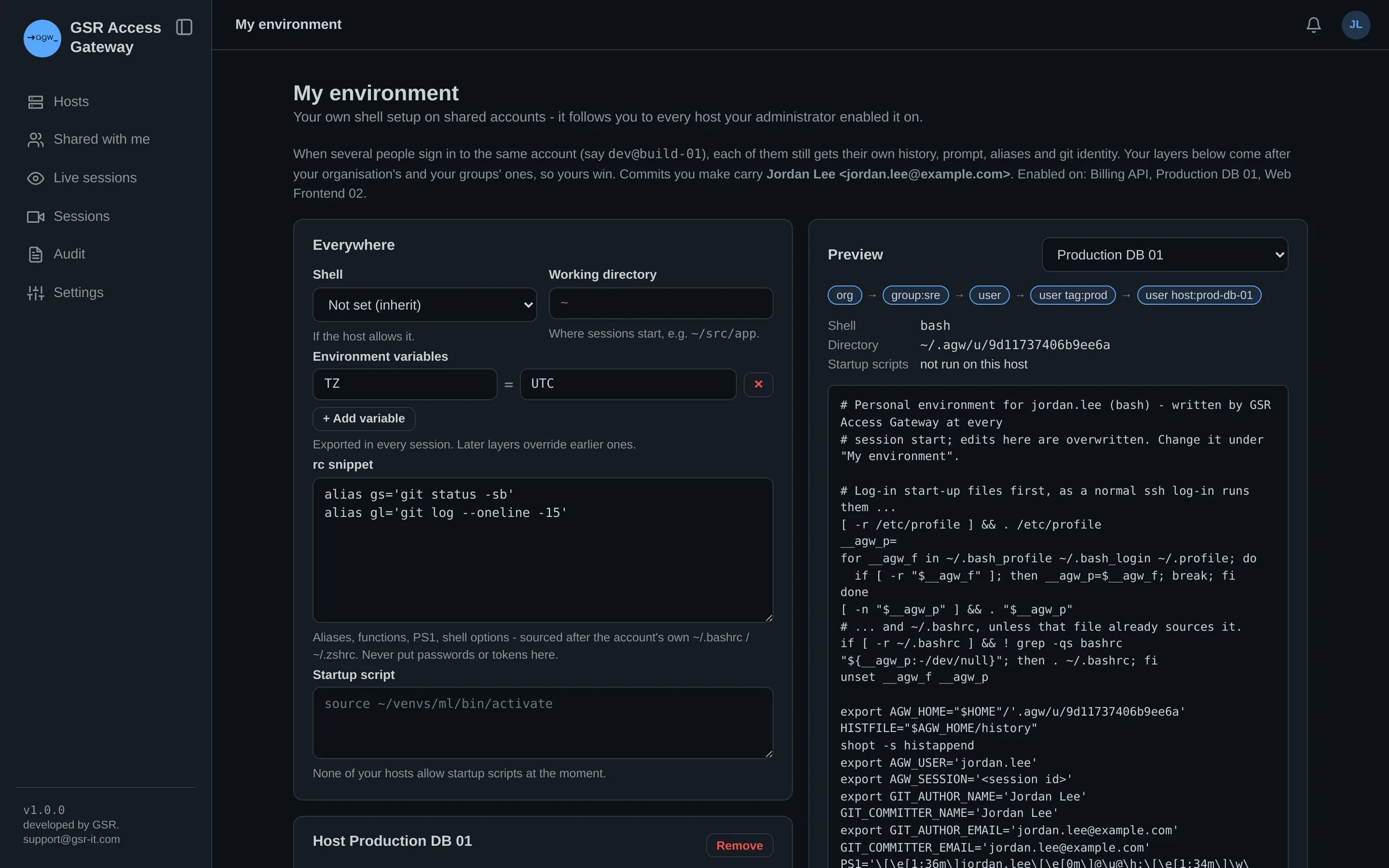Screen dimensions: 1389x868
Task: Focus the Working directory field
Action: click(660, 303)
